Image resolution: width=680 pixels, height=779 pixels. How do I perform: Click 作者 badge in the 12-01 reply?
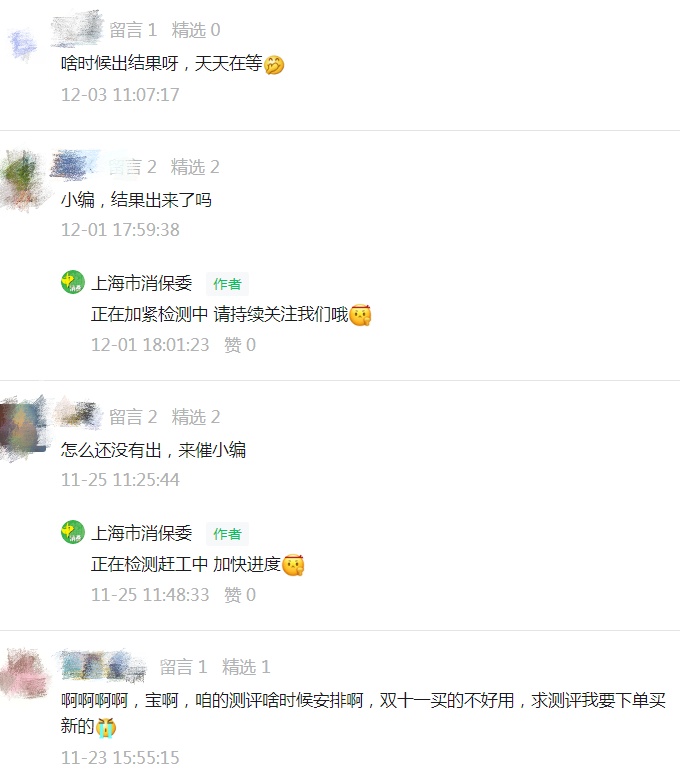click(x=227, y=284)
